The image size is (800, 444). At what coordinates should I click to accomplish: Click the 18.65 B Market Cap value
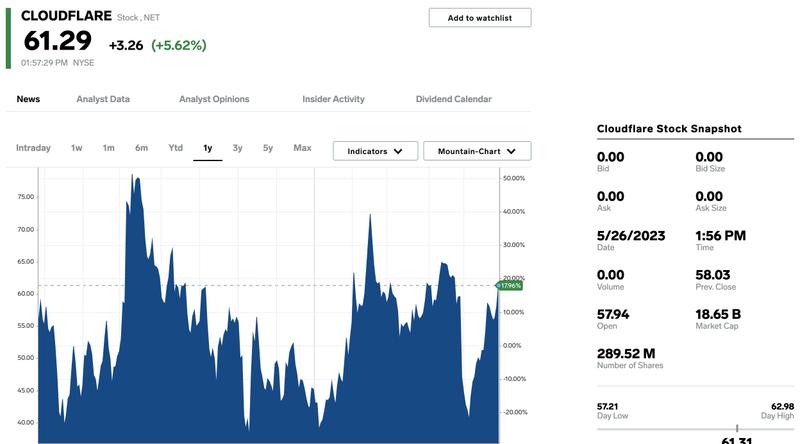(718, 314)
